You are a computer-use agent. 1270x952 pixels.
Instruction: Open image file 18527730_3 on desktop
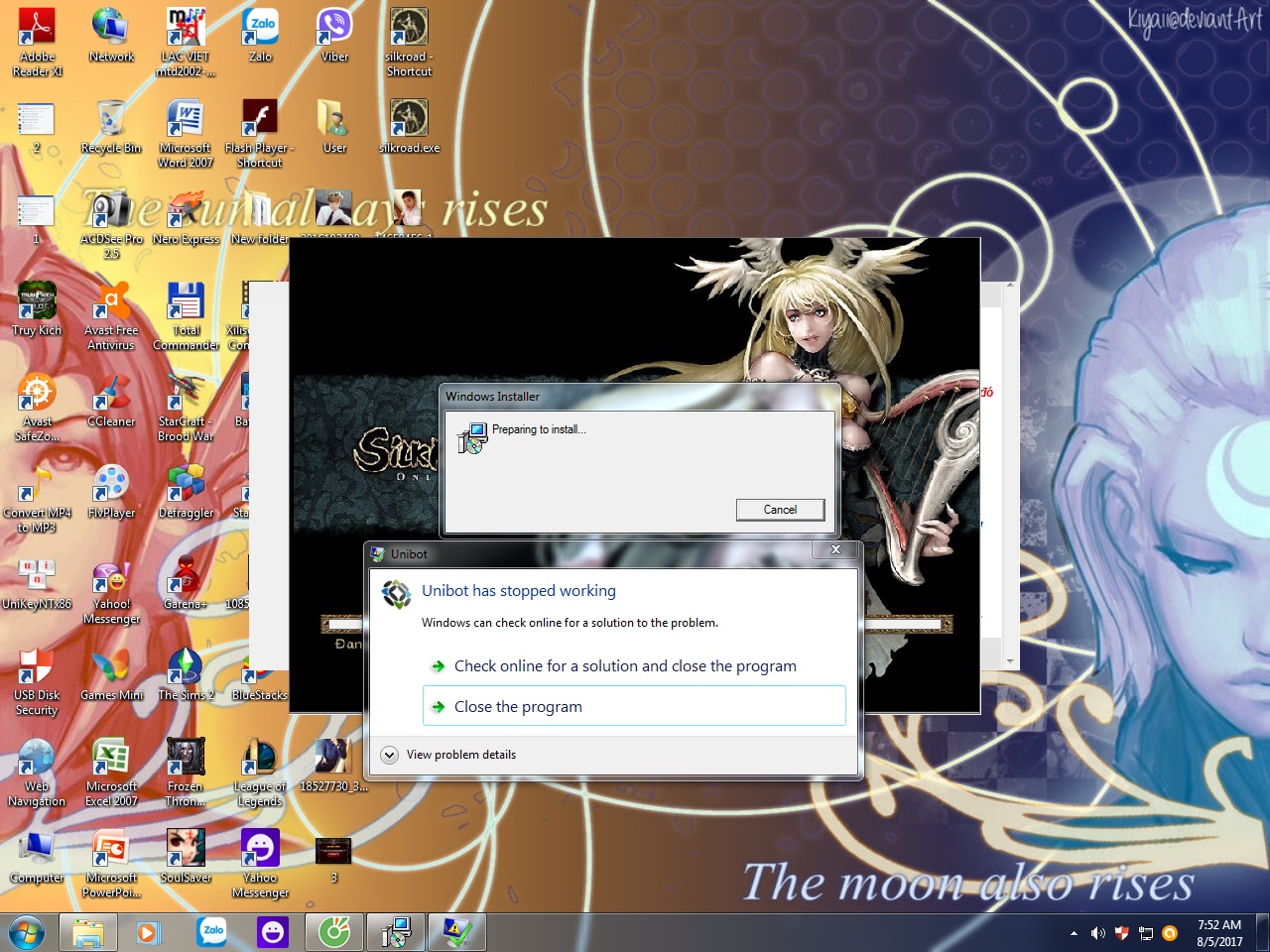pyautogui.click(x=333, y=765)
